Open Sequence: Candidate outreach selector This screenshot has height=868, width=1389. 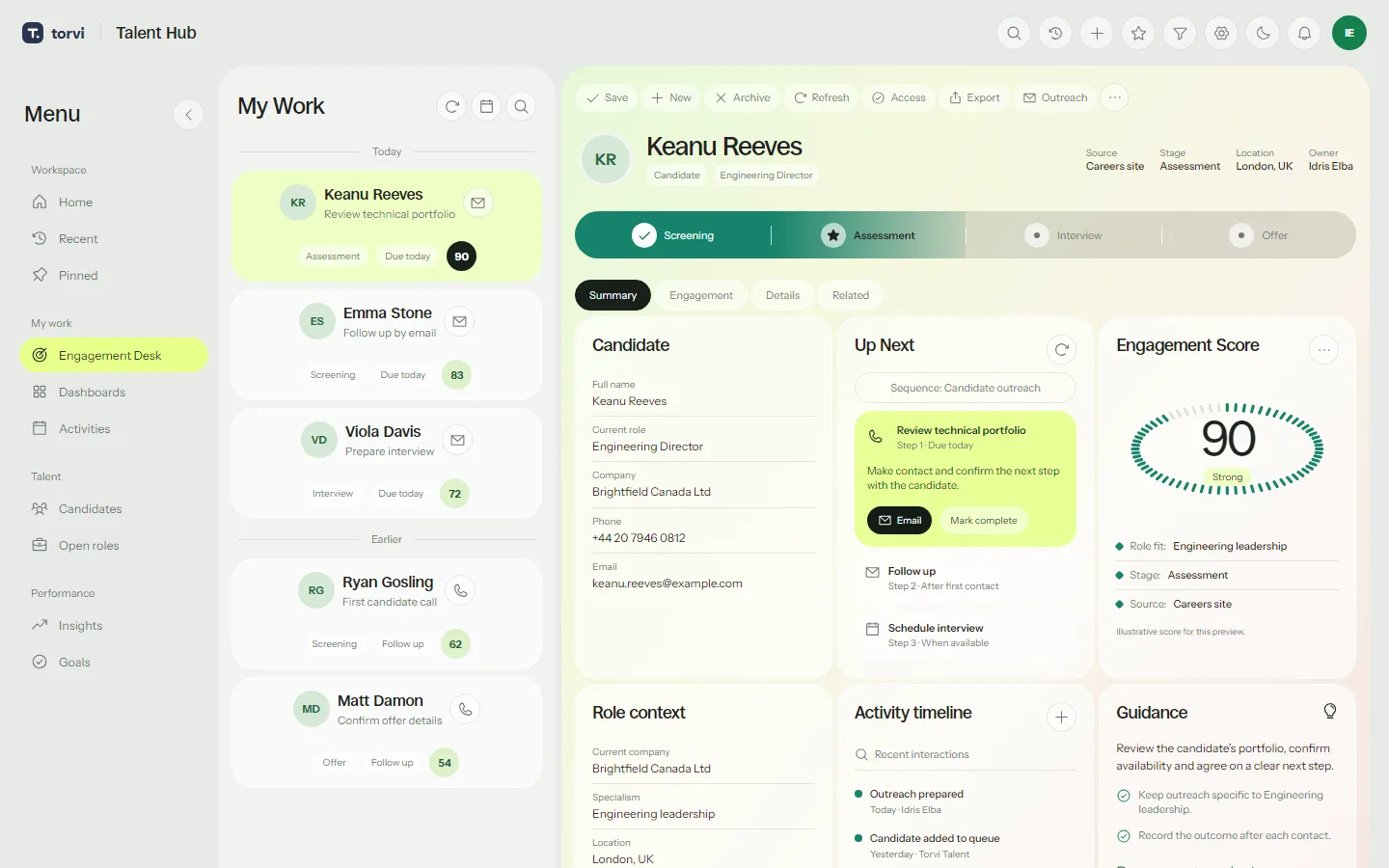click(x=965, y=388)
